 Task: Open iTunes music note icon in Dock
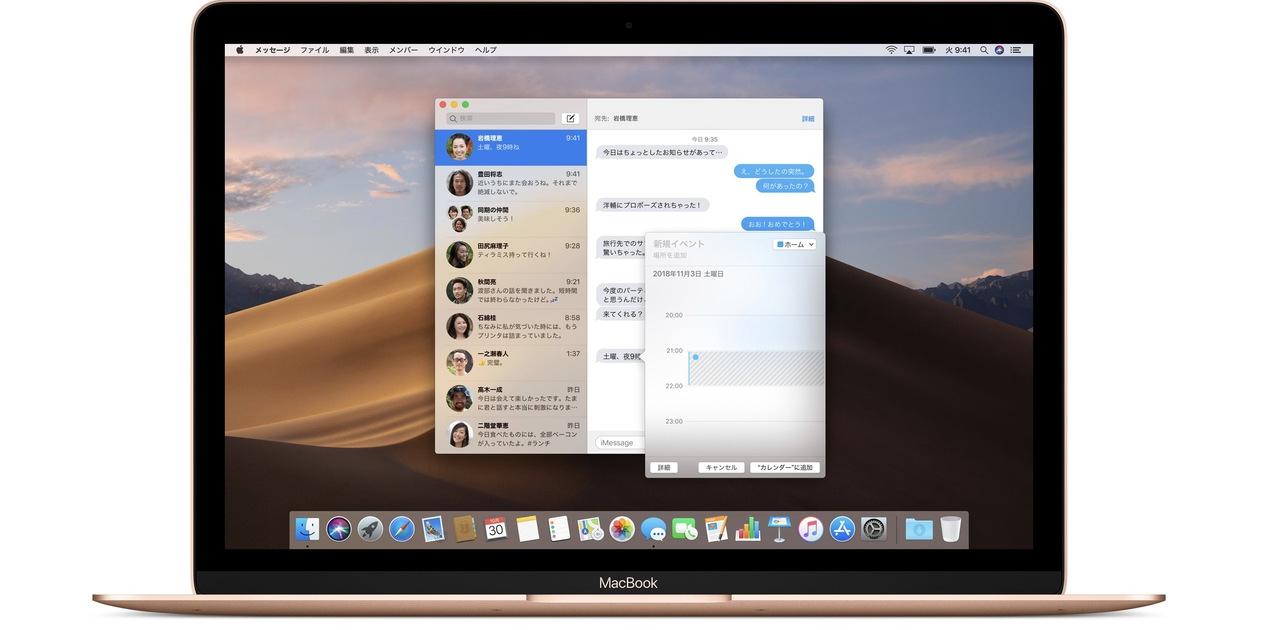[811, 529]
